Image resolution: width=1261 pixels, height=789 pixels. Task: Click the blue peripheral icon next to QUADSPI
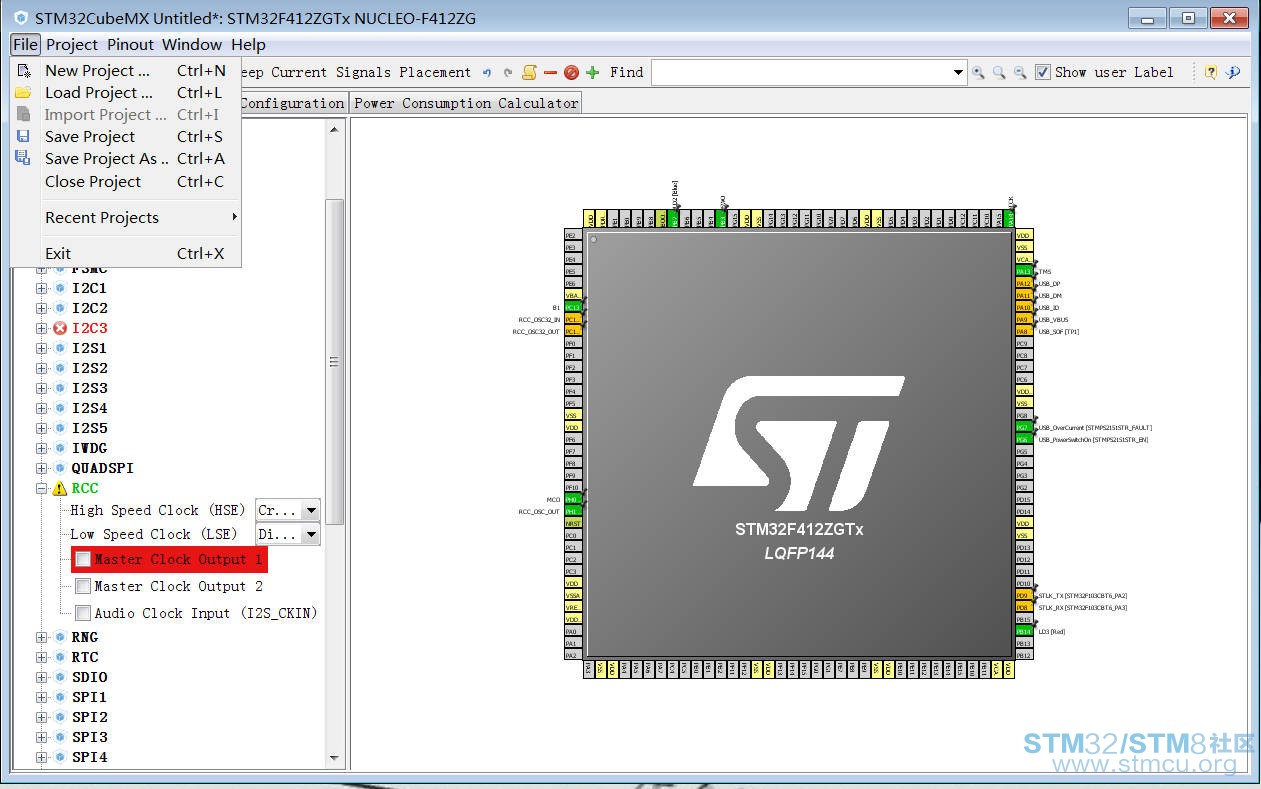click(x=60, y=468)
